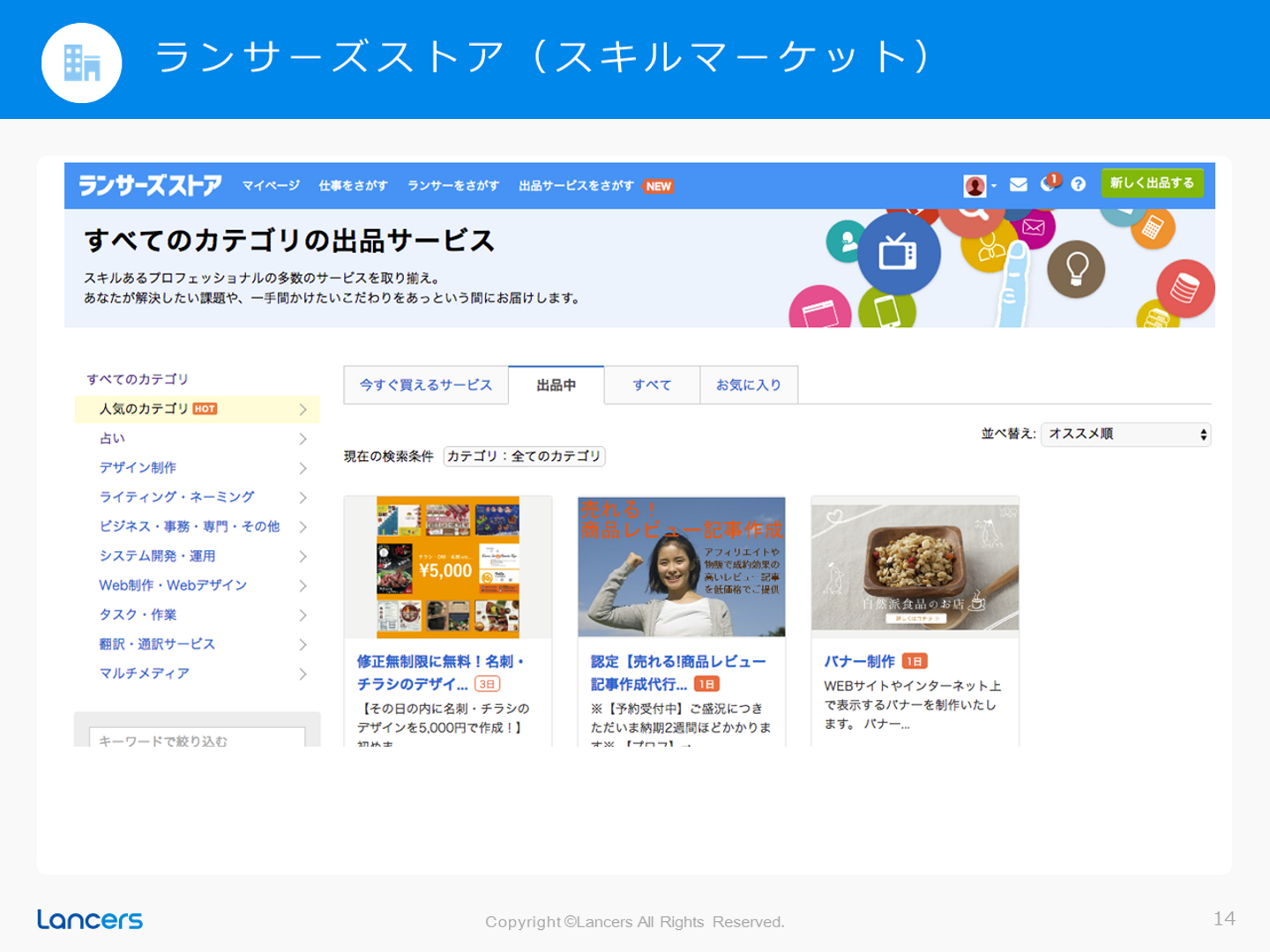Click the すべてのカテゴリの出品サービス heading
This screenshot has width=1270, height=952.
(x=289, y=241)
